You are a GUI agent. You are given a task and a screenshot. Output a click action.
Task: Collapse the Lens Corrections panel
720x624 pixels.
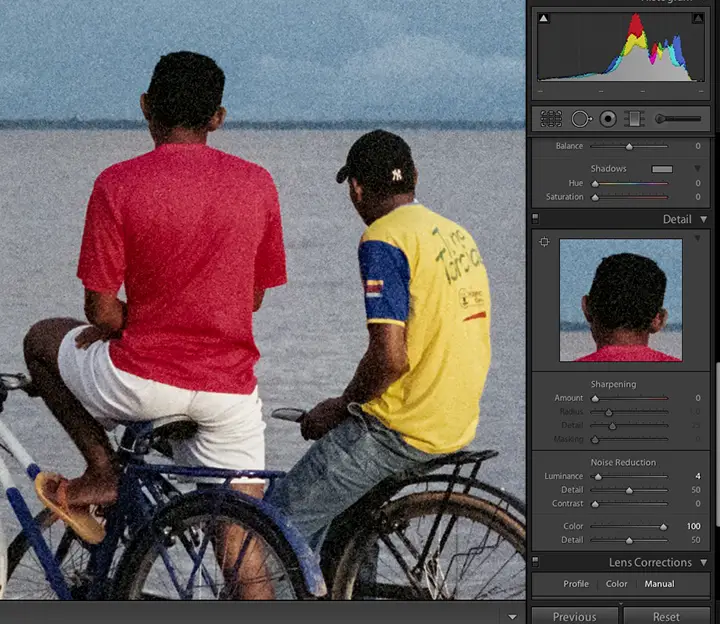[x=703, y=562]
